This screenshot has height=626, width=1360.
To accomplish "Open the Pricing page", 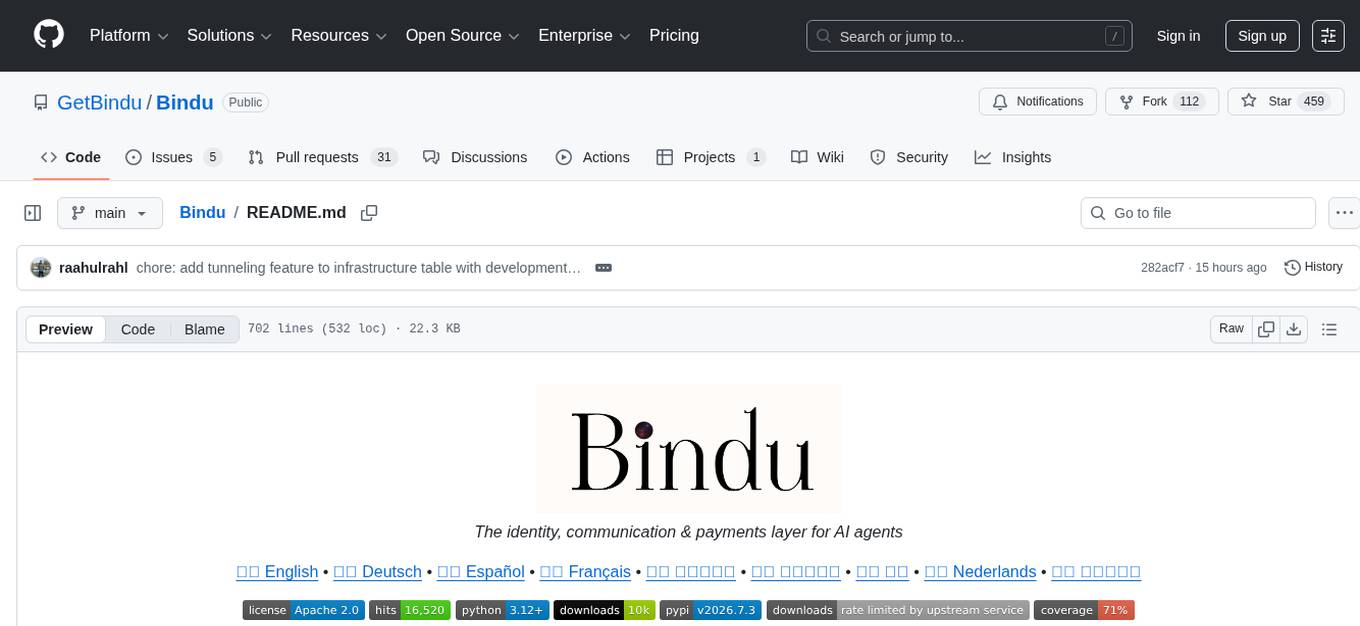I will (674, 35).
